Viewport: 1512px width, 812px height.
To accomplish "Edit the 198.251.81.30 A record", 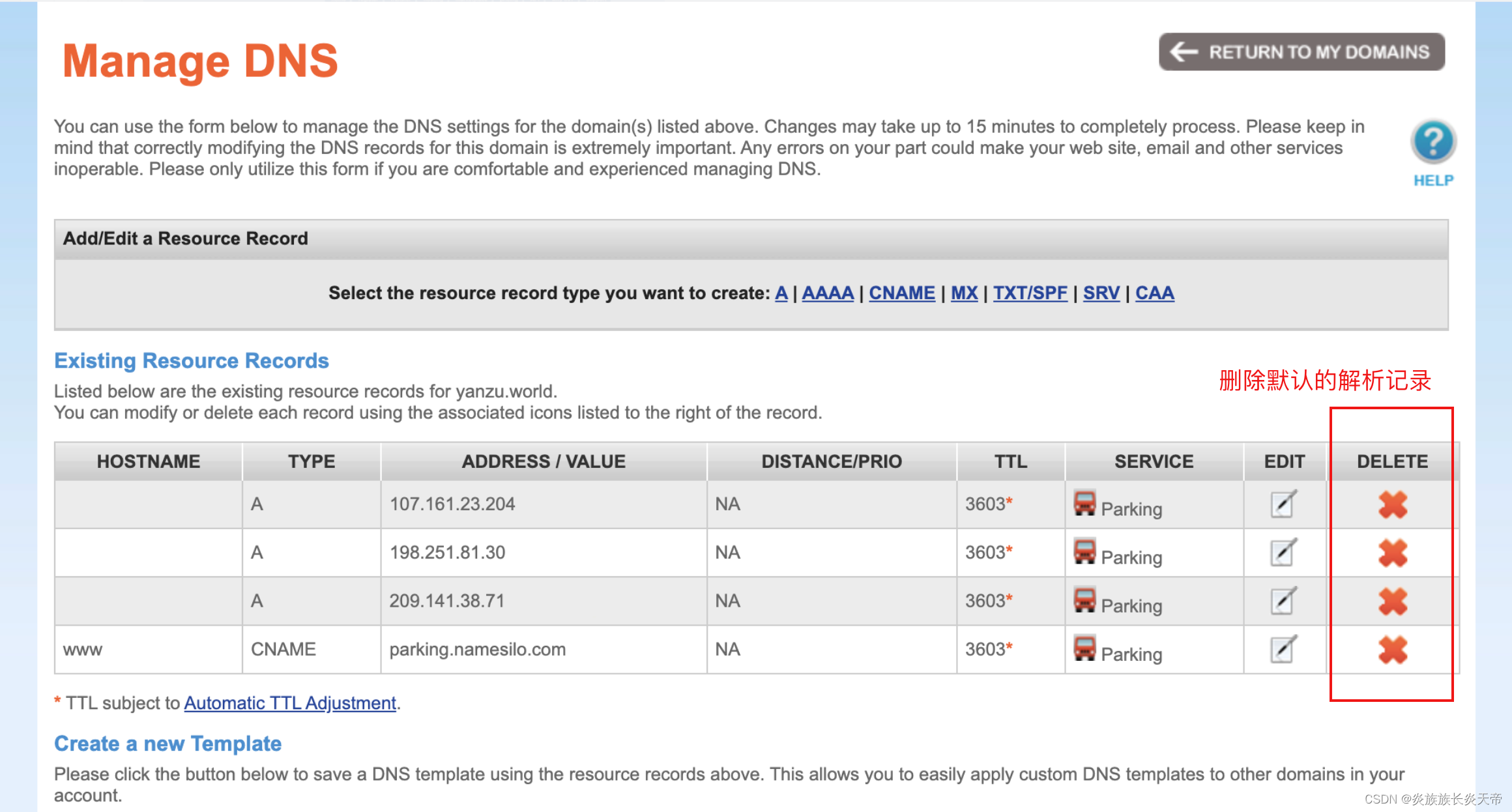I will 1283,553.
